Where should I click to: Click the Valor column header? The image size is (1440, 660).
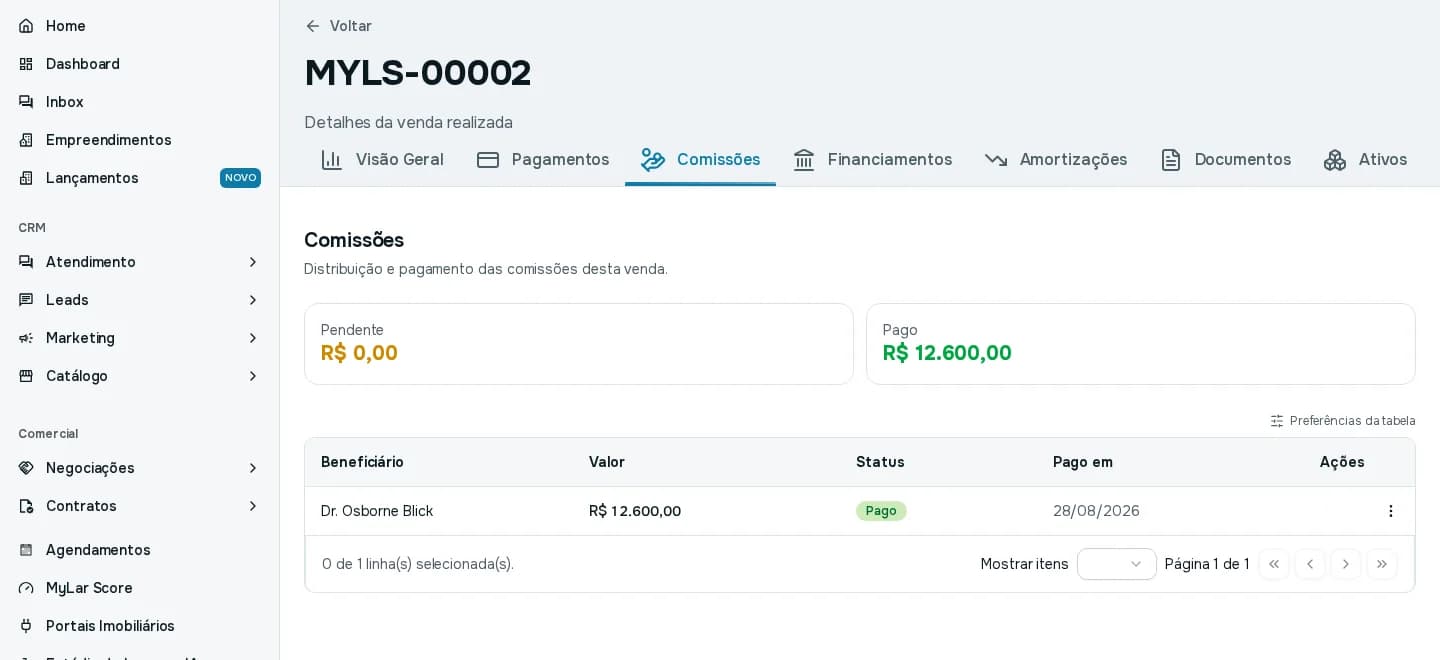[x=607, y=462]
